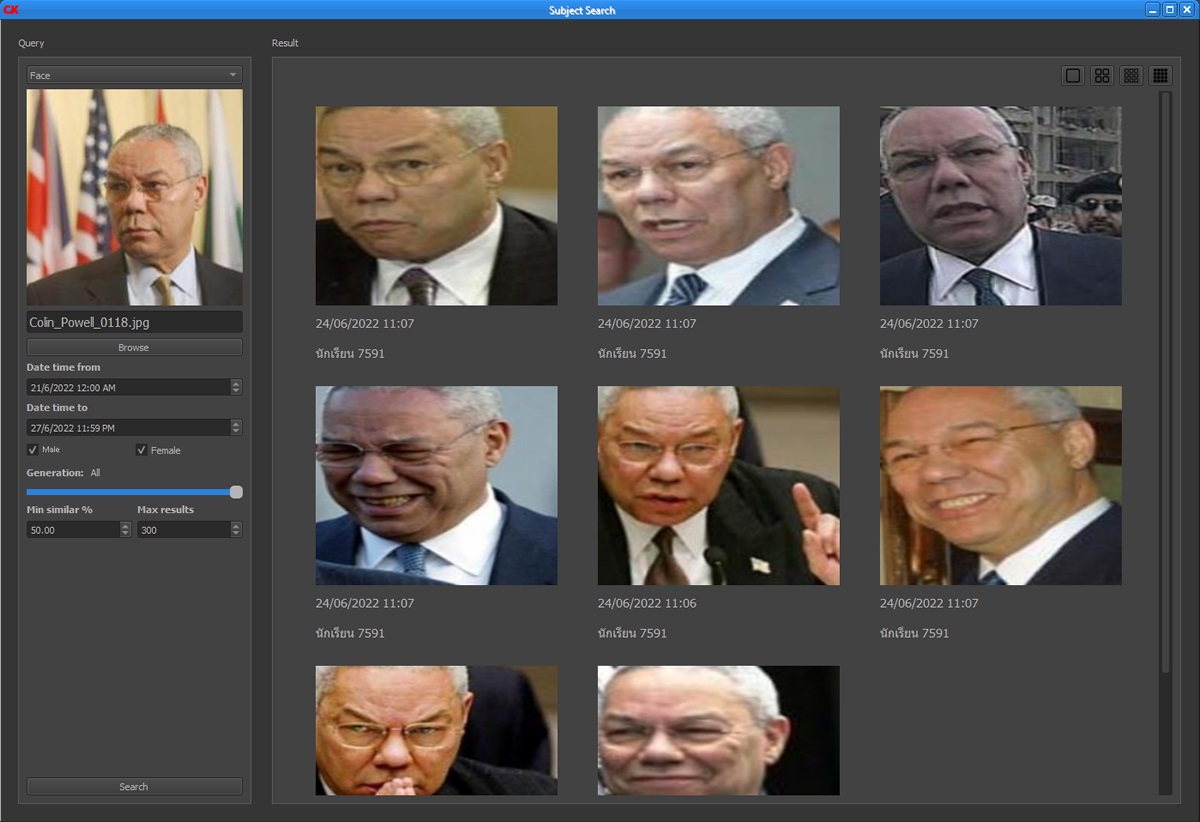Click นักเรียน 7591 label under raised-finger photo

[632, 633]
